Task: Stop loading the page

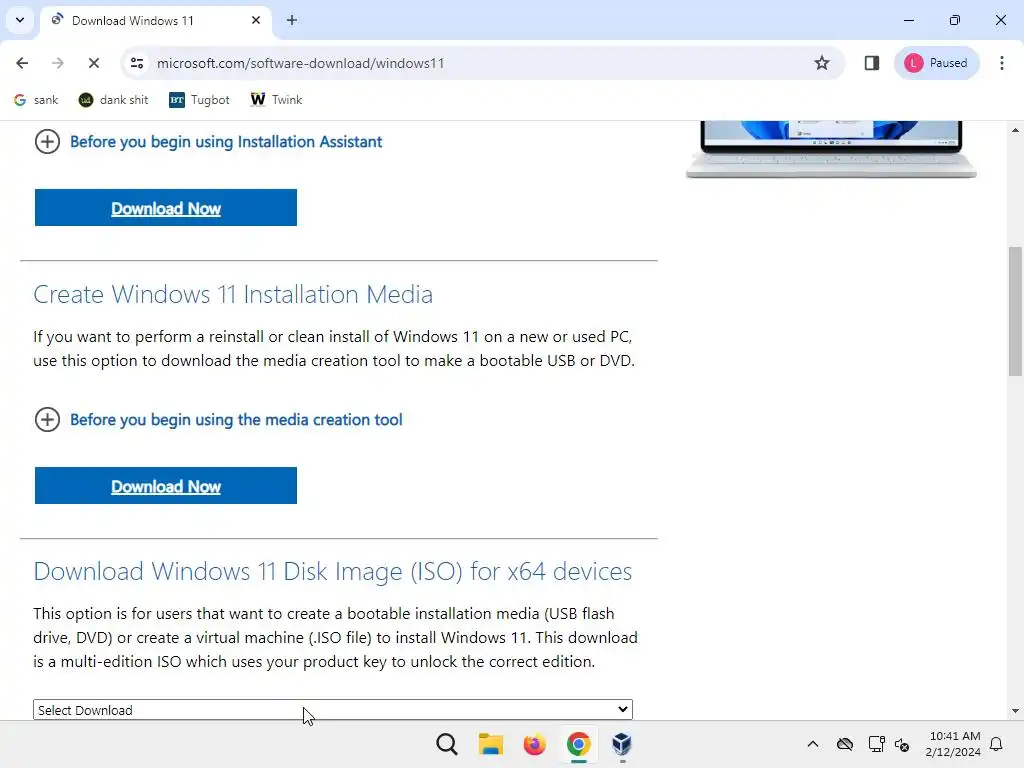Action: pyautogui.click(x=93, y=63)
